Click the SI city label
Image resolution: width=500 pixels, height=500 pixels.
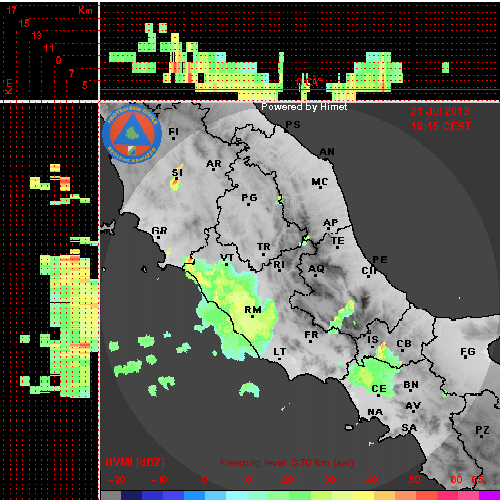click(177, 173)
